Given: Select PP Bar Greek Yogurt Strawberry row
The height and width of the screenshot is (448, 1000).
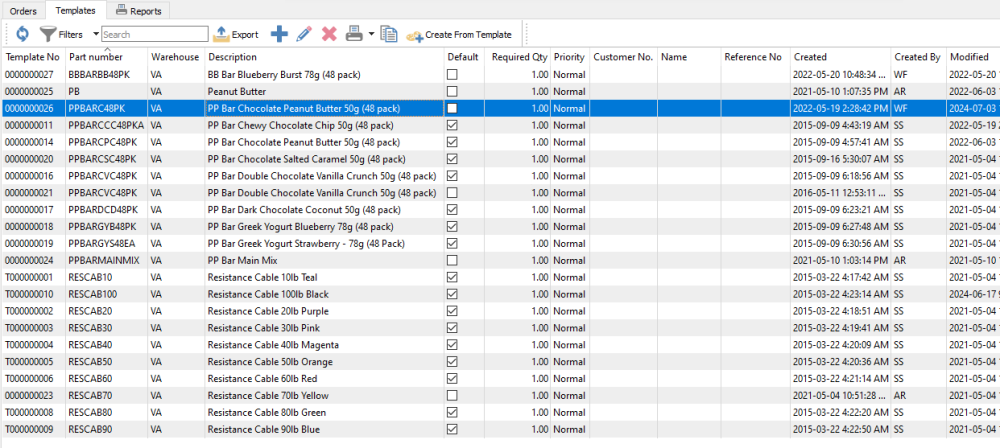Looking at the screenshot, I should coord(500,244).
